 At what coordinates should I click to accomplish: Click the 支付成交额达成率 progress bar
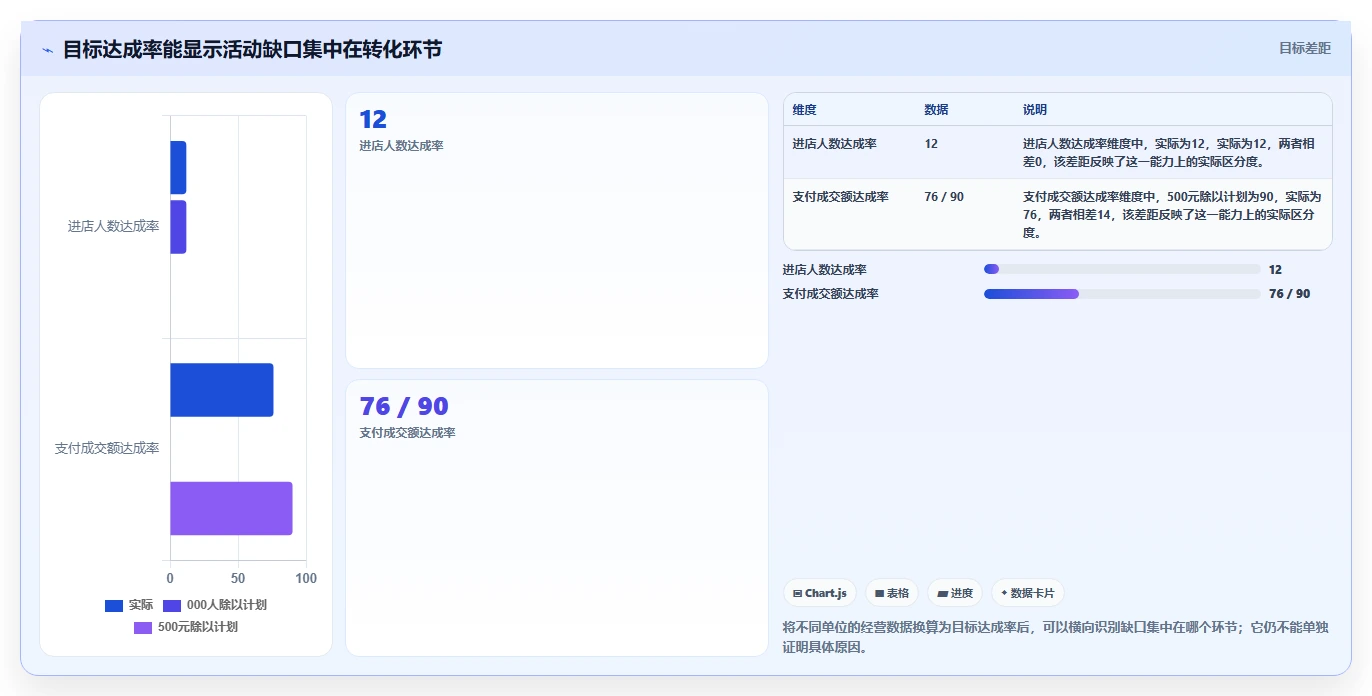click(x=1122, y=293)
